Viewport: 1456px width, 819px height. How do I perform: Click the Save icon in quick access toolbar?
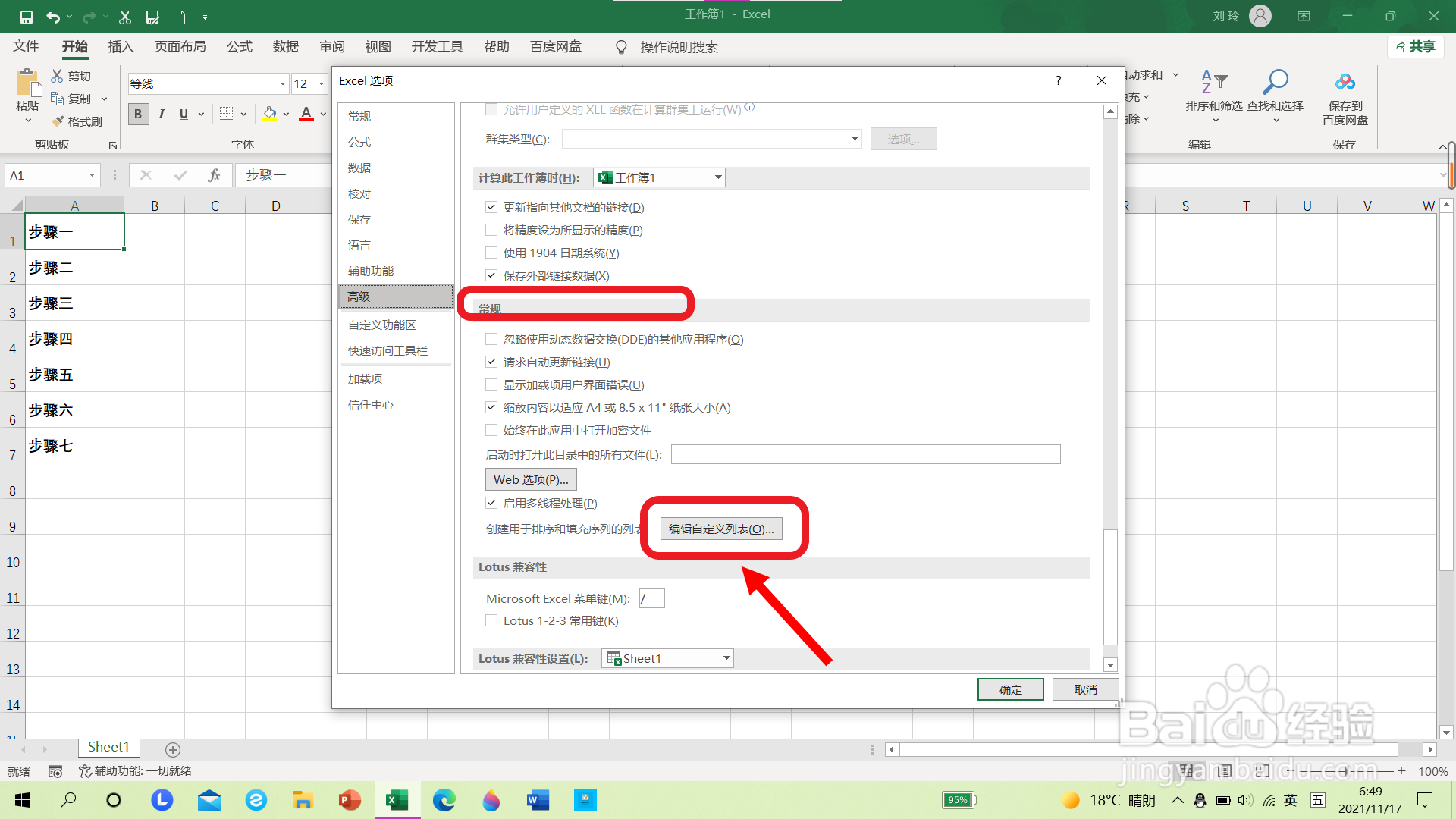point(26,17)
